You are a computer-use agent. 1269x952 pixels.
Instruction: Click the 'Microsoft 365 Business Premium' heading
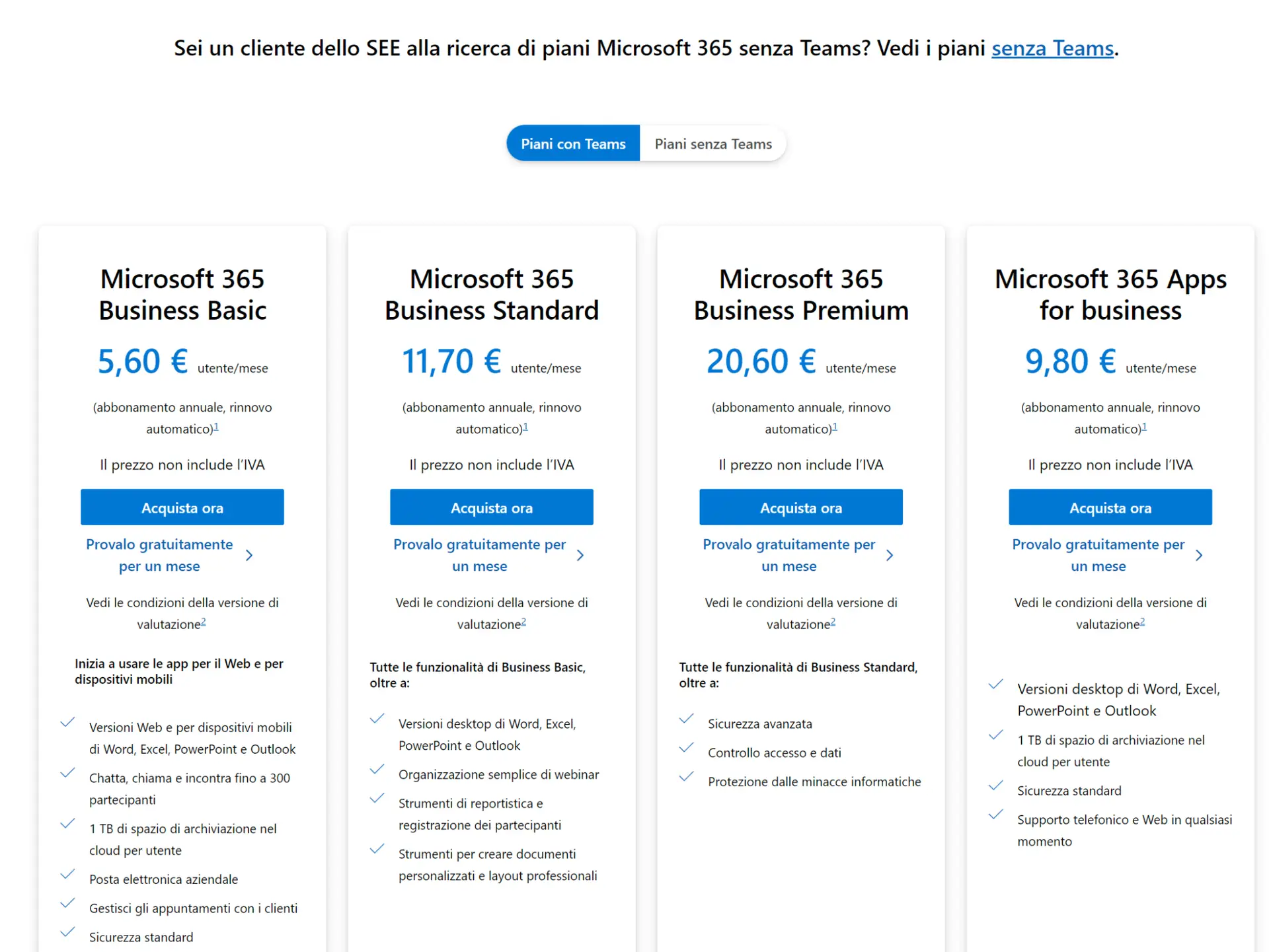801,295
